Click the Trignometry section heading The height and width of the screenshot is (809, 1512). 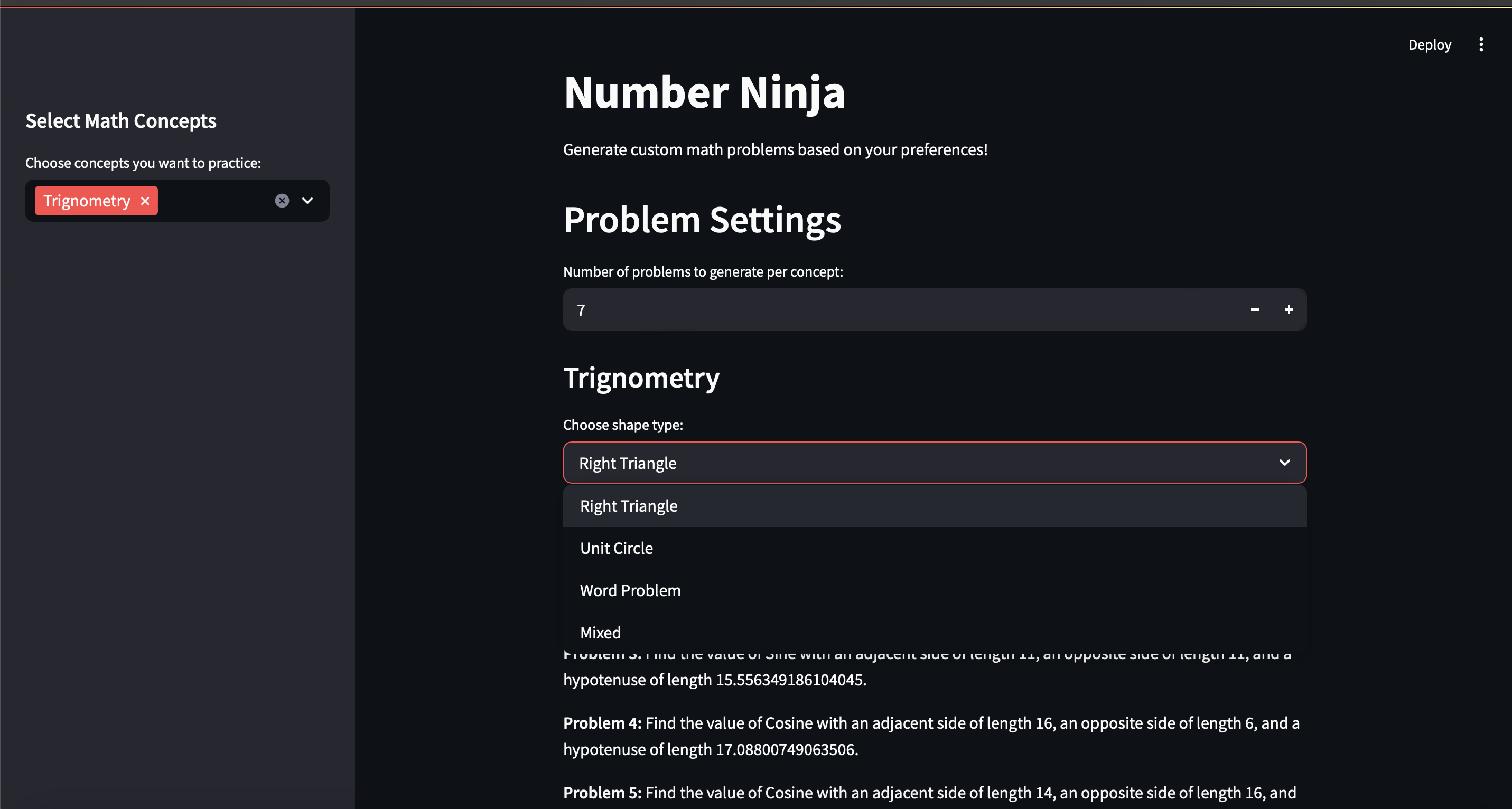[641, 378]
